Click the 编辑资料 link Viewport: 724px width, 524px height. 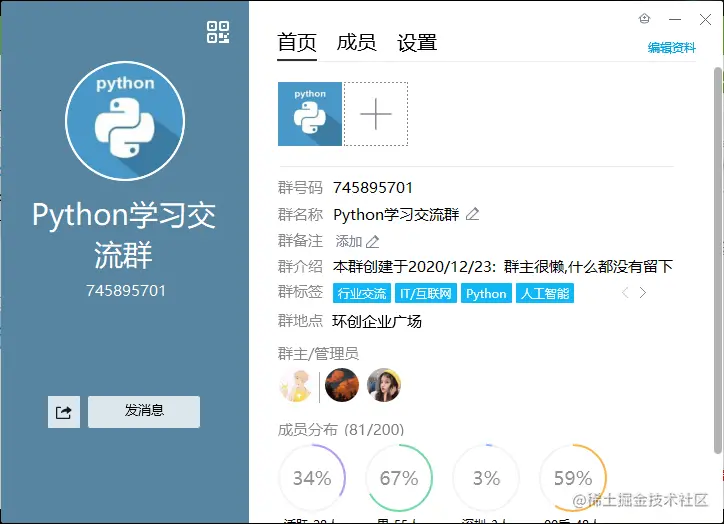pos(671,48)
